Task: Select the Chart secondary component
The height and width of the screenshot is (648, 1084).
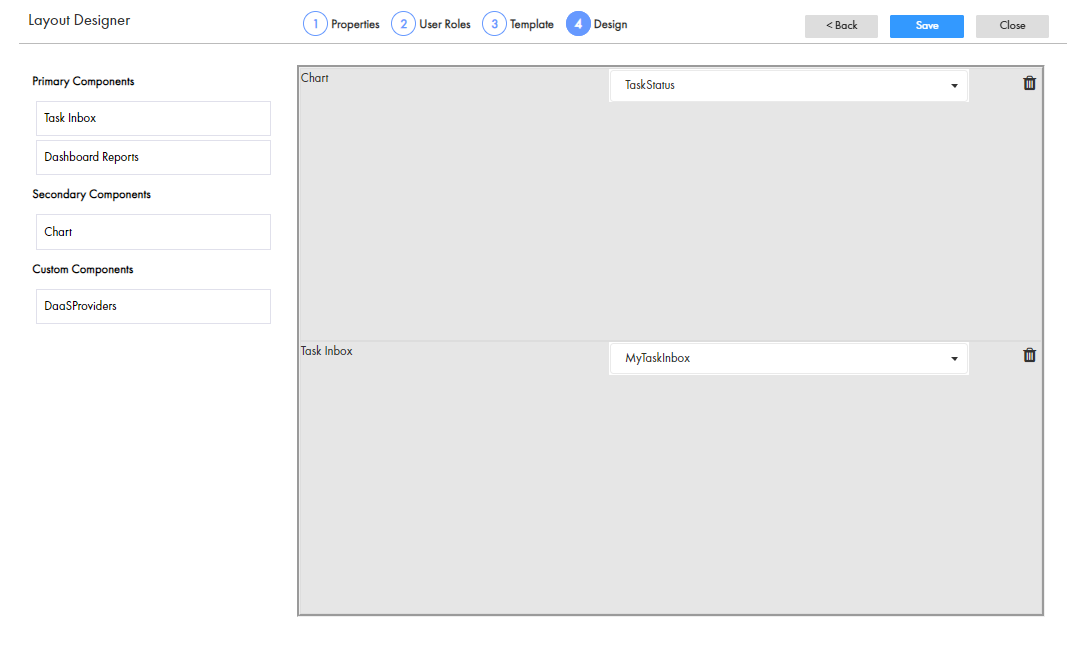Action: (152, 231)
